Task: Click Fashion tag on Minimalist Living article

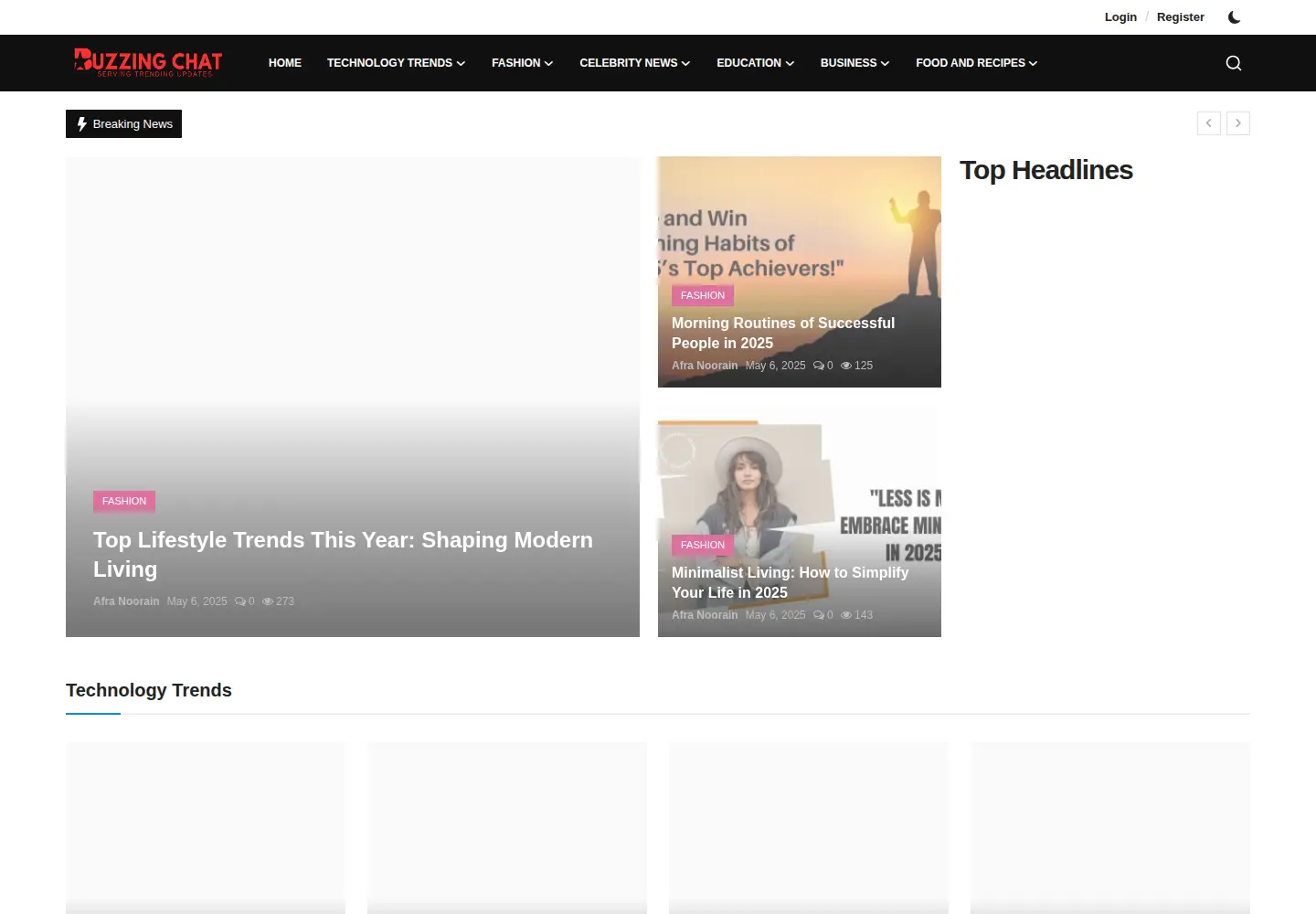Action: 703,545
